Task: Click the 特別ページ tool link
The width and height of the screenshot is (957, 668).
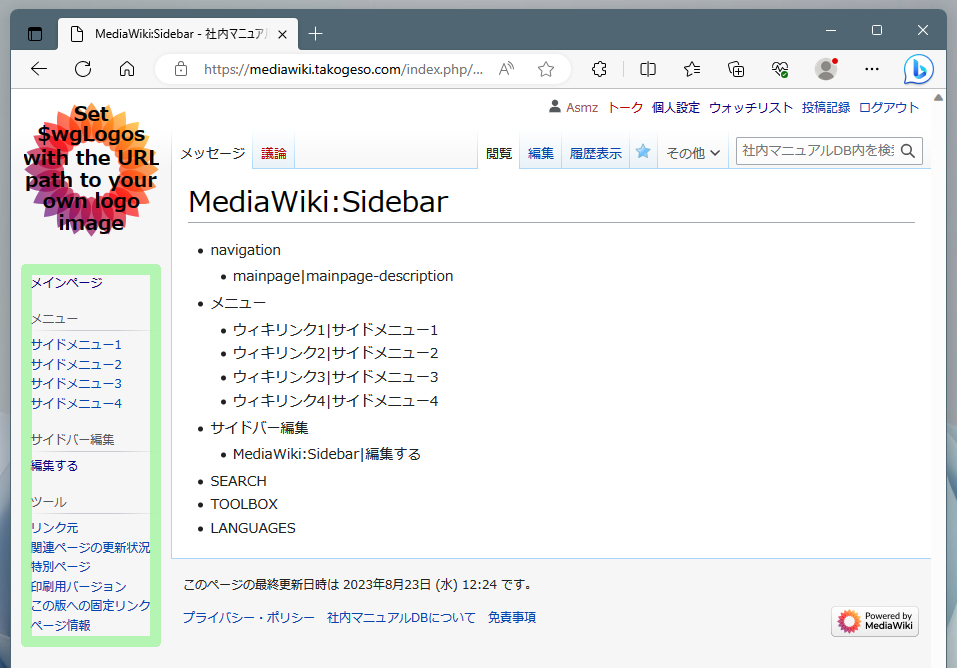Action: click(x=61, y=567)
